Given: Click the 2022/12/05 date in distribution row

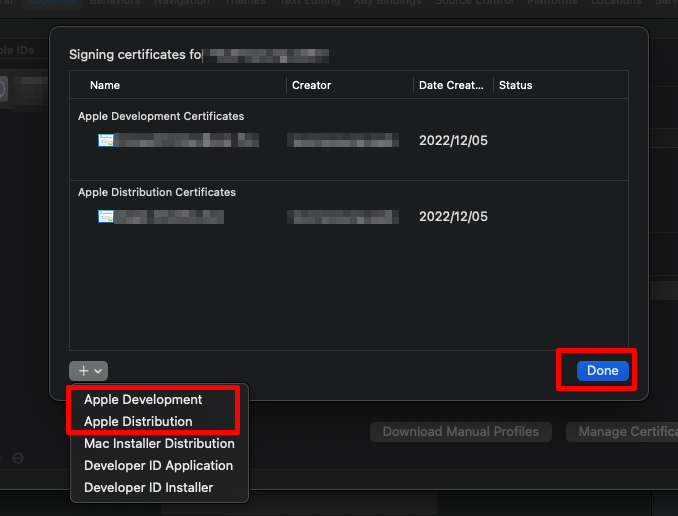Looking at the screenshot, I should 453,216.
